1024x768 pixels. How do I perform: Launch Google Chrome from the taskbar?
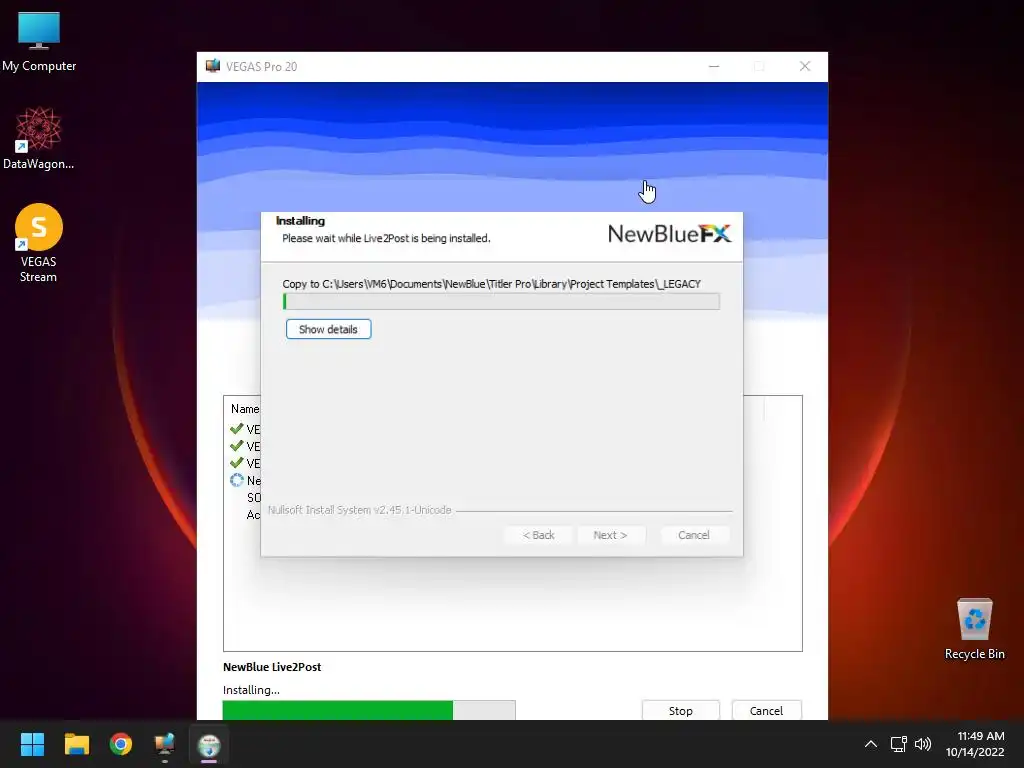(x=121, y=744)
